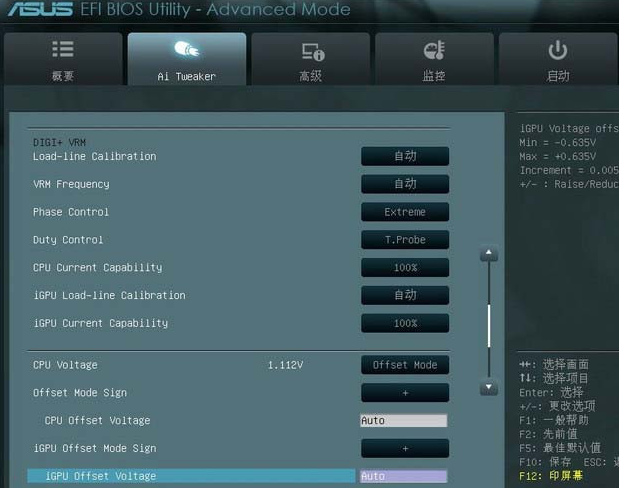Click the Phase Control label
Image resolution: width=619 pixels, height=488 pixels.
(71, 212)
